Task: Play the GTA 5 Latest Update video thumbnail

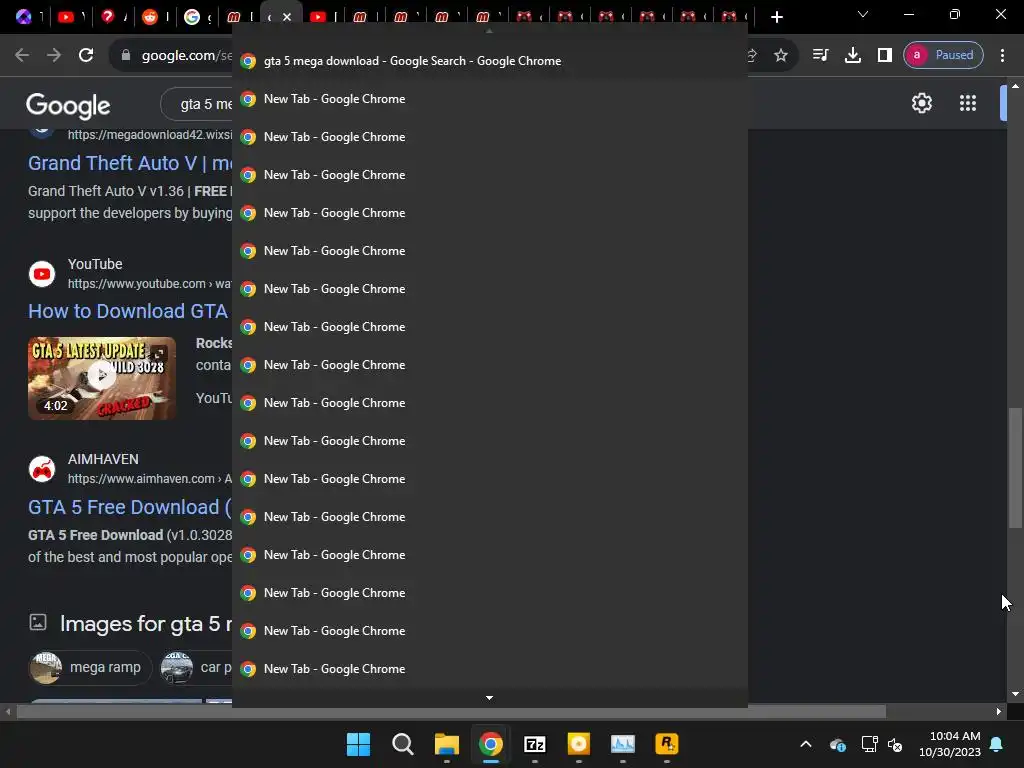Action: pos(102,378)
